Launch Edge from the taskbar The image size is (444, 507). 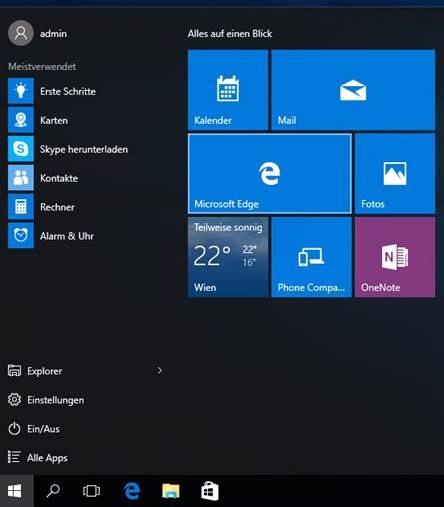[132, 491]
